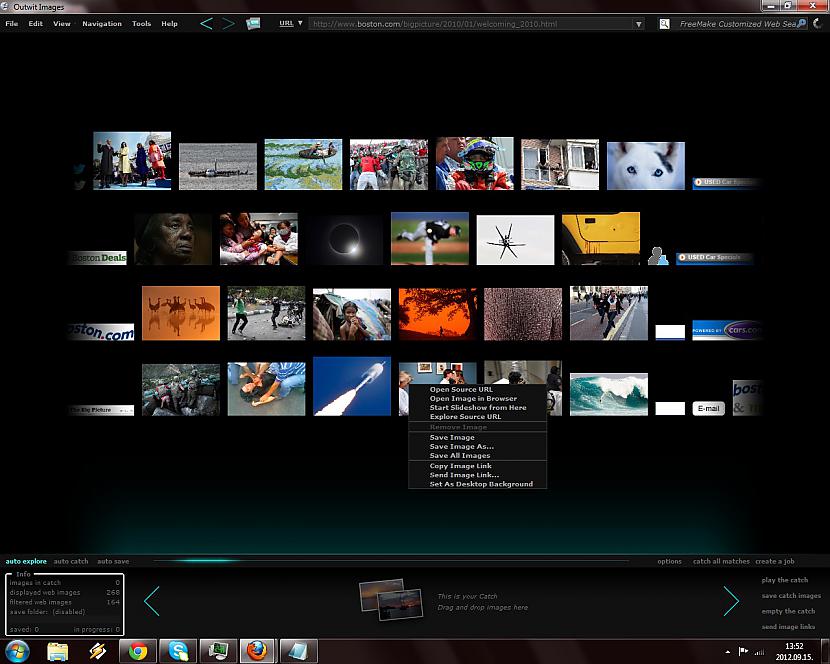Screen dimensions: 830x664
Task: Click the system monitor taskbar icon
Action: (218, 651)
